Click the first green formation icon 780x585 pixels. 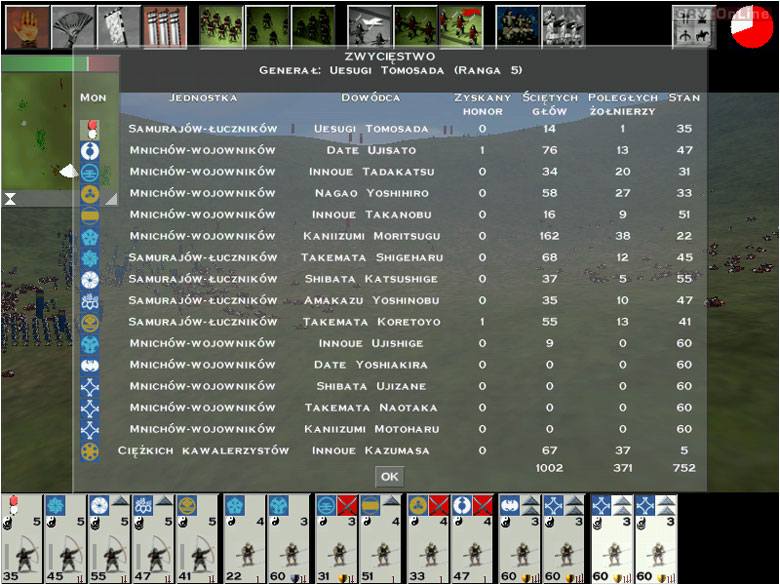click(221, 27)
